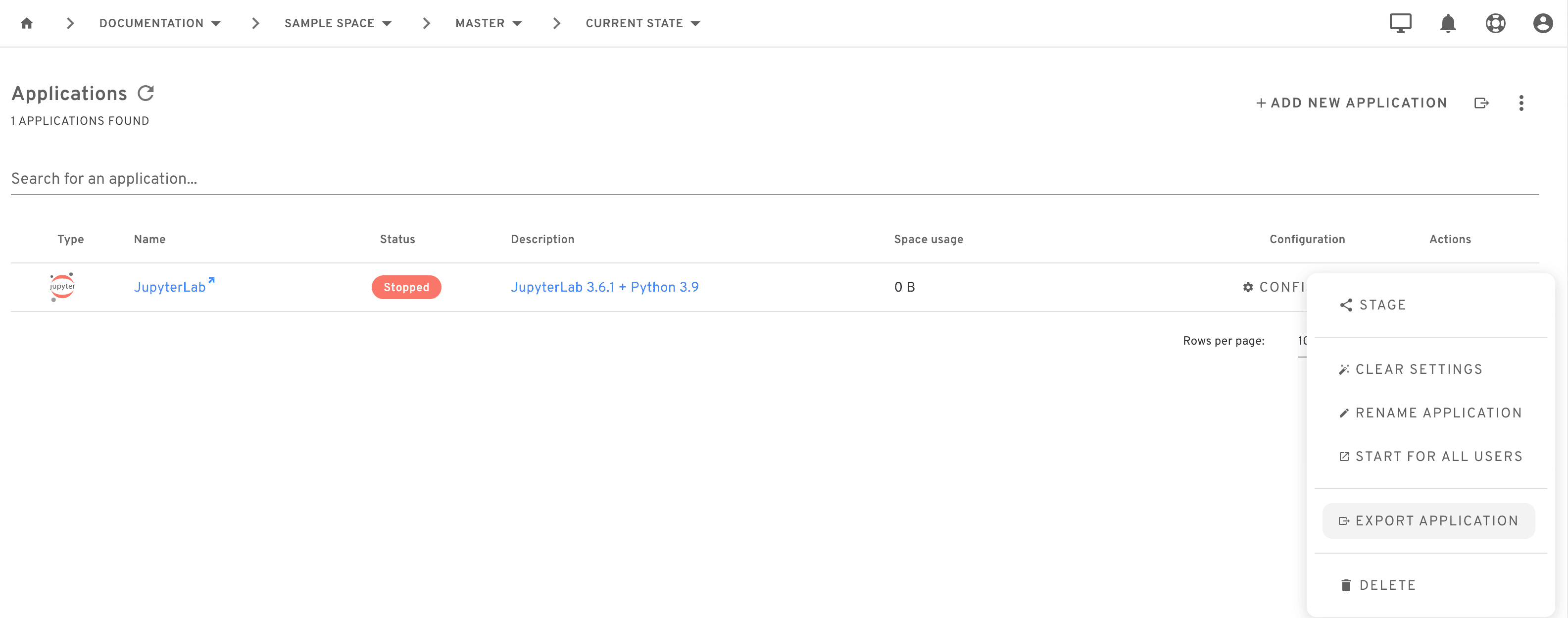The image size is (1568, 618).
Task: Click the Status column header
Action: coord(397,239)
